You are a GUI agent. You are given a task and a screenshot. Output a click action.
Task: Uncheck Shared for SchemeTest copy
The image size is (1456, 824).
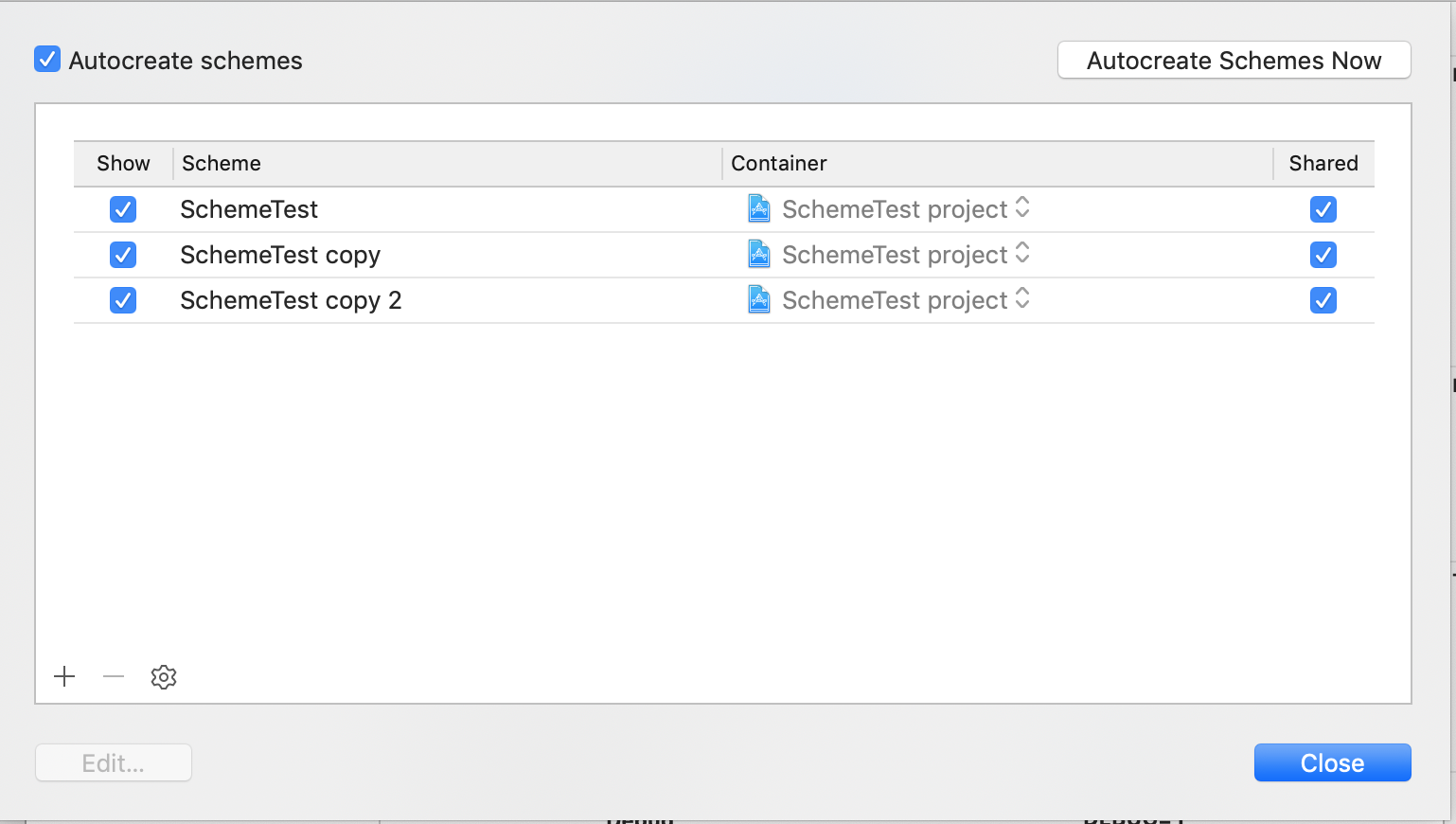(x=1323, y=255)
